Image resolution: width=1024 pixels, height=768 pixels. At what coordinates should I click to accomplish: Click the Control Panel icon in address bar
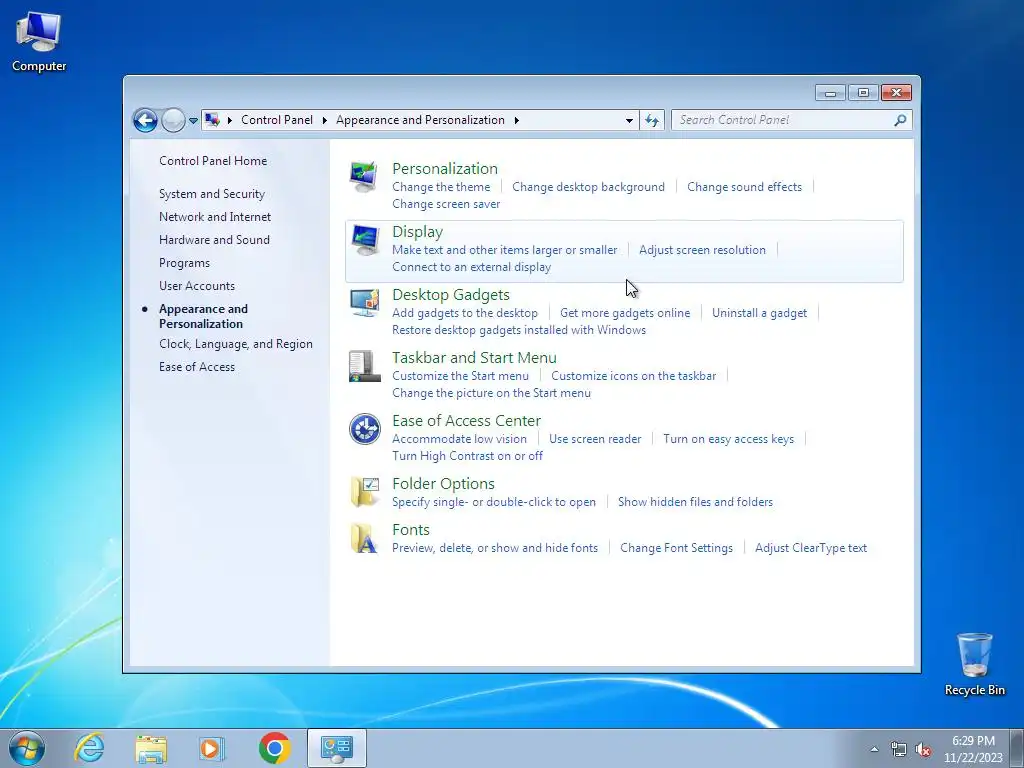[x=212, y=120]
